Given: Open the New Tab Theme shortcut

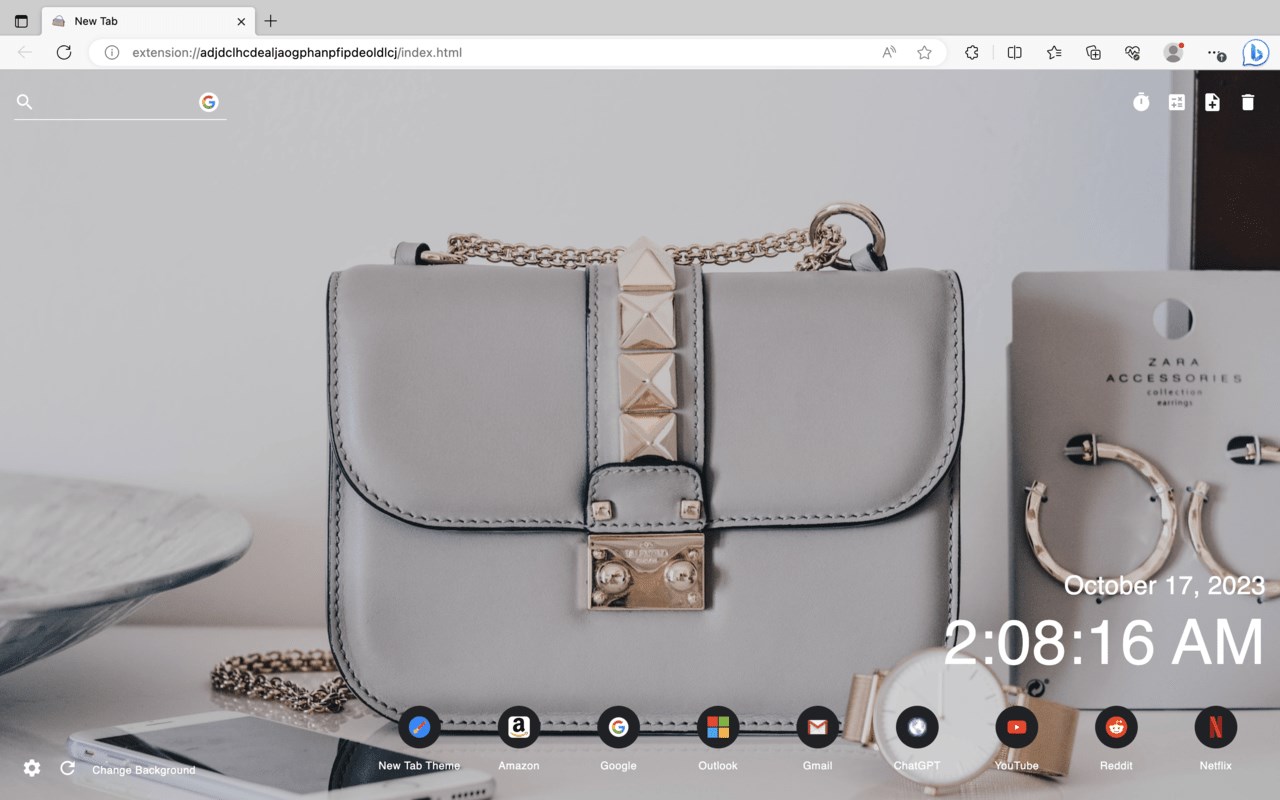Looking at the screenshot, I should [x=419, y=727].
